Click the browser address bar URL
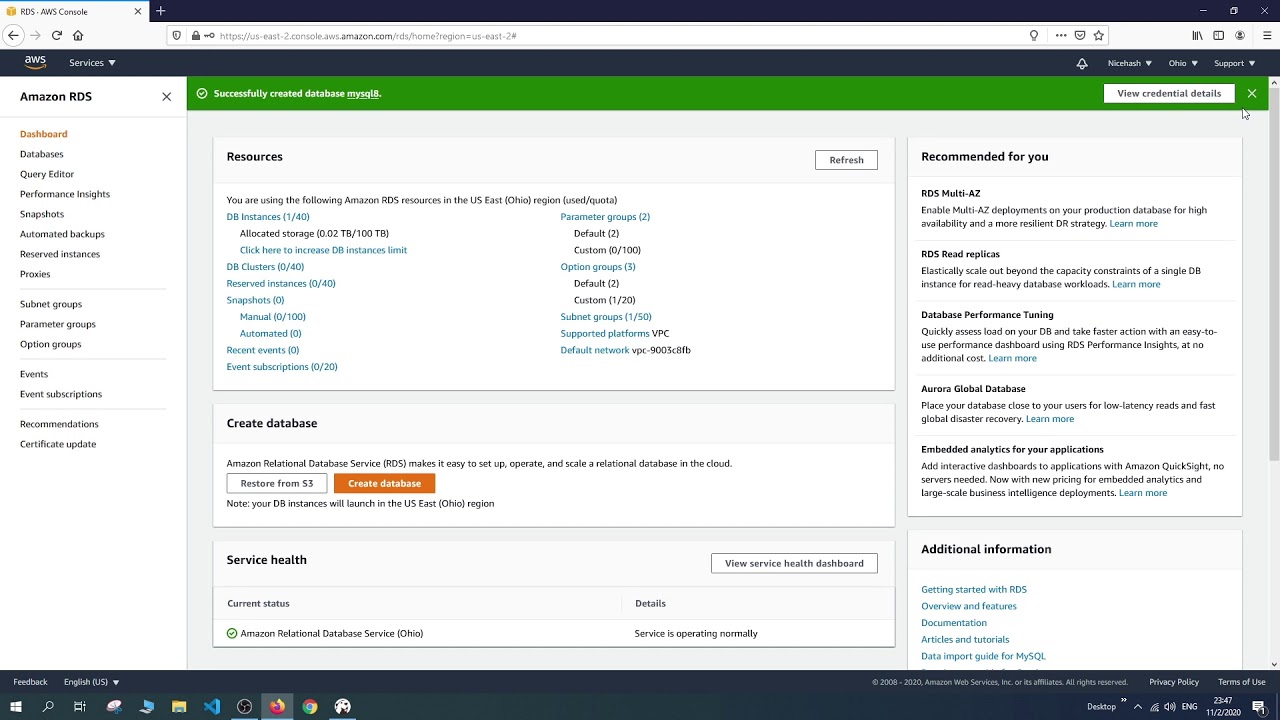 368,36
